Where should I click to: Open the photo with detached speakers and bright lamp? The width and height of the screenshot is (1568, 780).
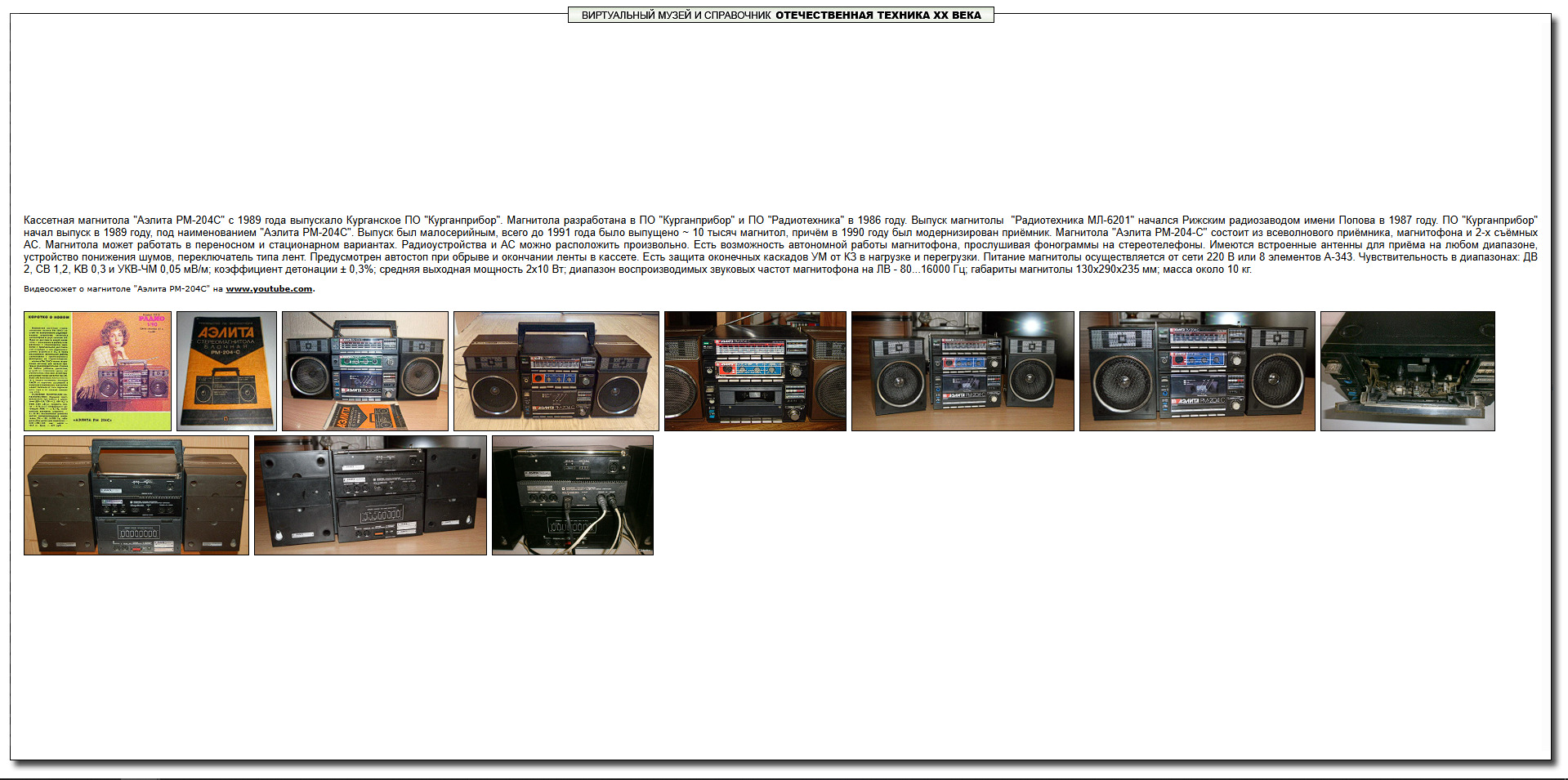963,371
